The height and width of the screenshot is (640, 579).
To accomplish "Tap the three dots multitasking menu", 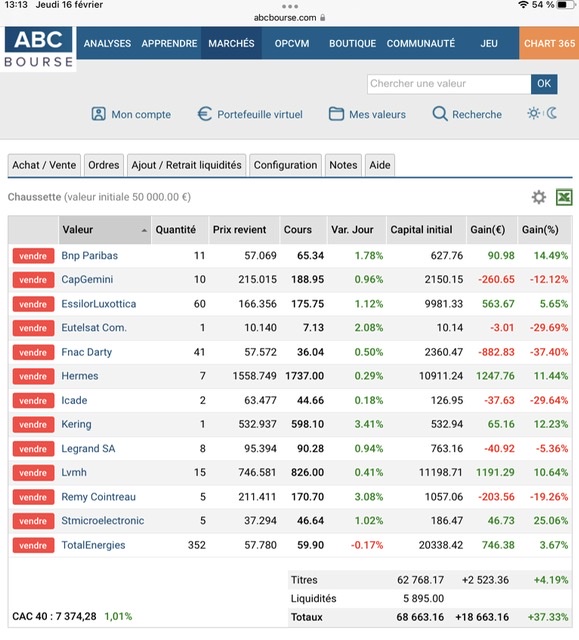I will tap(290, 6).
